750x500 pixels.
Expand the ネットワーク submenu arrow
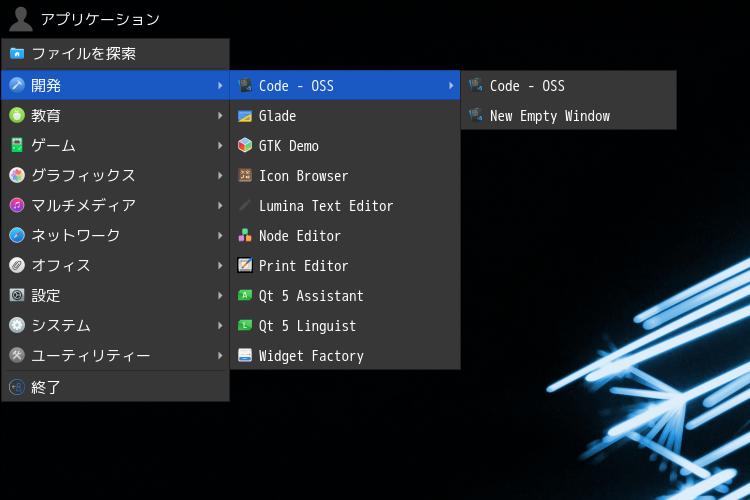click(220, 235)
